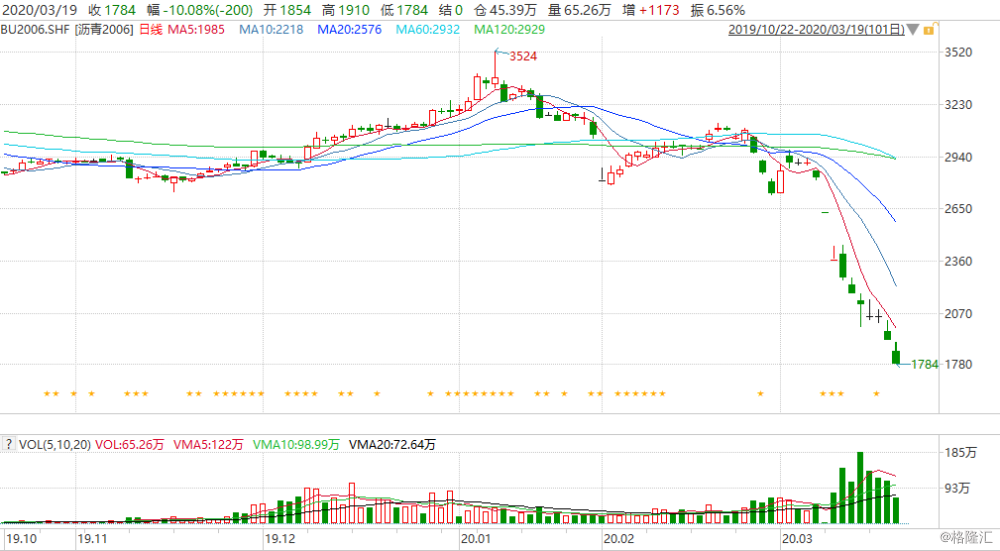Click the MA20:2576 indicator label

(x=350, y=29)
